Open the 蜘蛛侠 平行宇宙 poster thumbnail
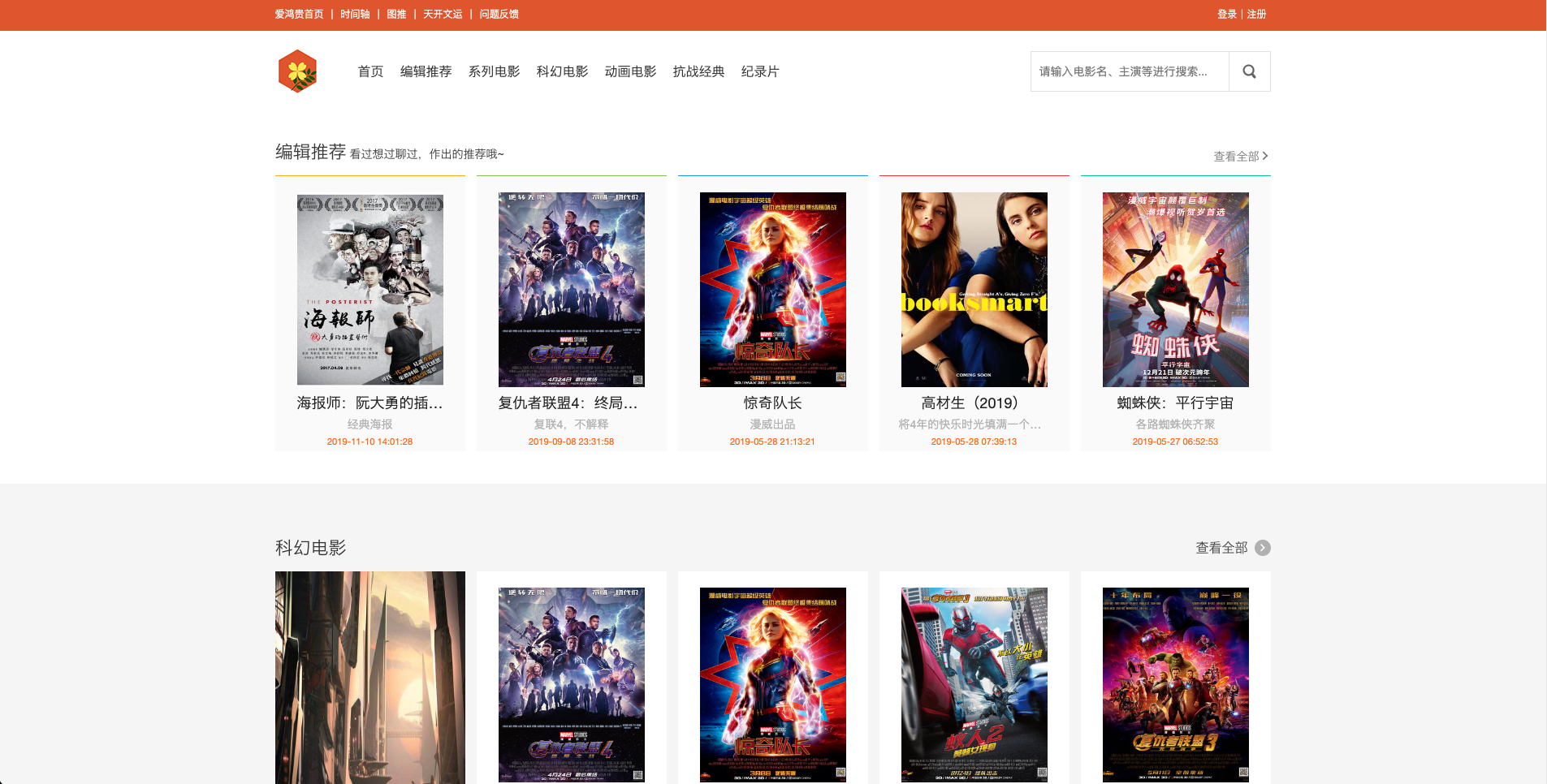 coord(1176,289)
